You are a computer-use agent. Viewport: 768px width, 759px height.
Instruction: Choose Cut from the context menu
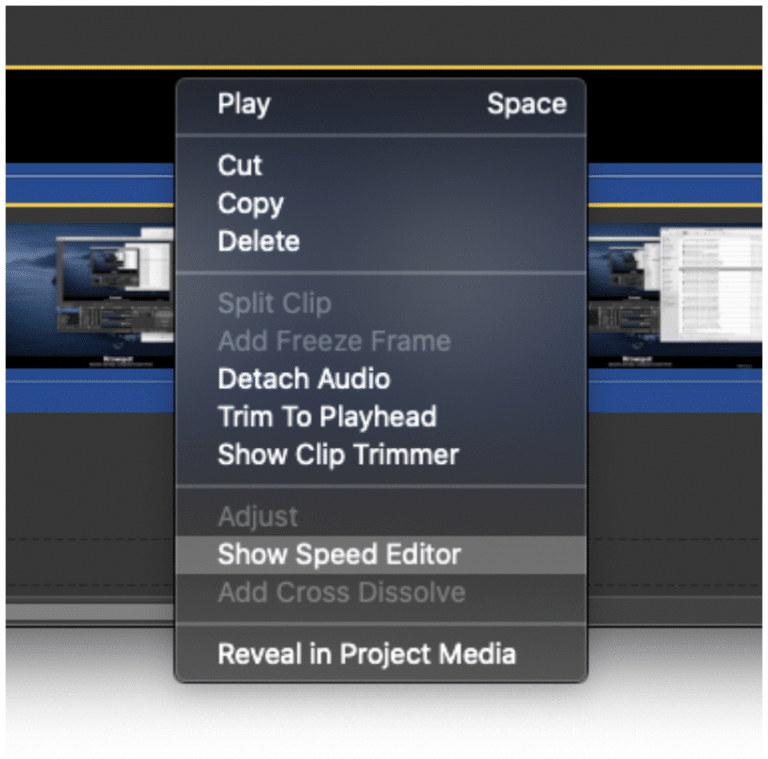tap(381, 165)
